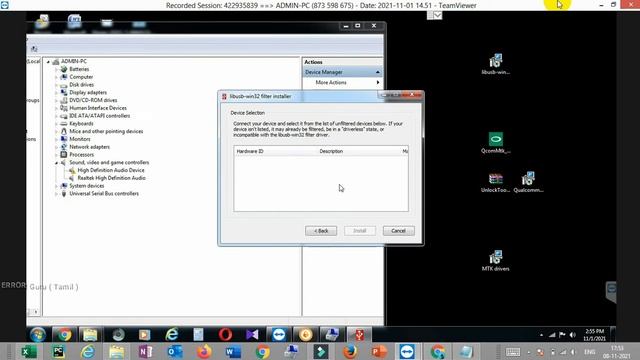The height and width of the screenshot is (360, 640).
Task: Select IDE ATA/ATAPI controllers
Action: pos(100,116)
